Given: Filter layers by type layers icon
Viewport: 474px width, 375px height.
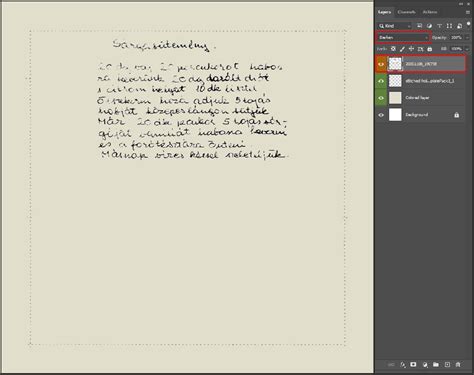Looking at the screenshot, I should coord(439,26).
